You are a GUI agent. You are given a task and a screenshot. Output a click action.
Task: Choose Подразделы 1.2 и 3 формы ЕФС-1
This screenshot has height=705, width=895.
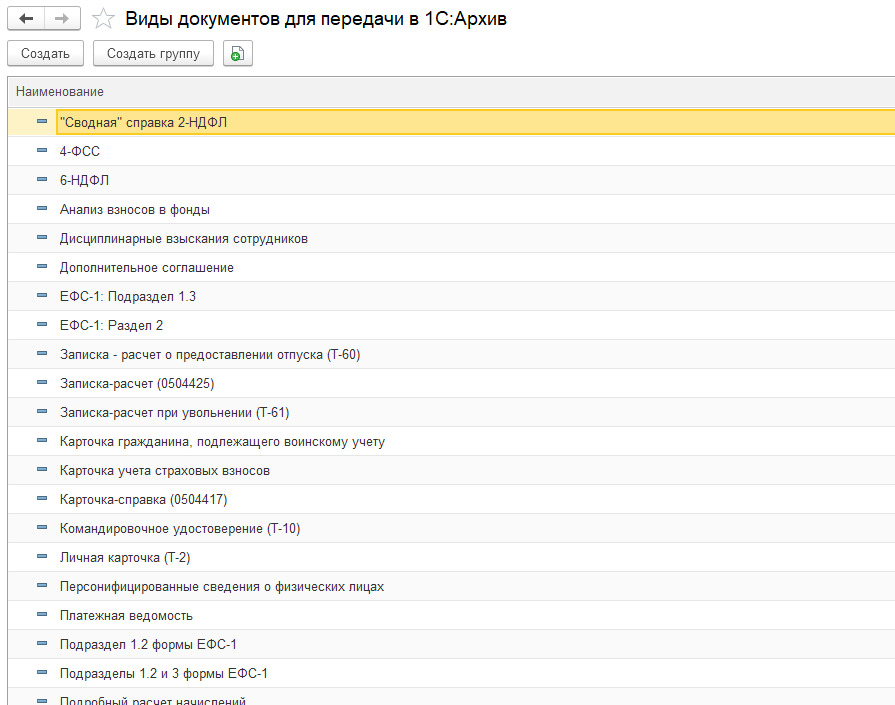coord(163,673)
